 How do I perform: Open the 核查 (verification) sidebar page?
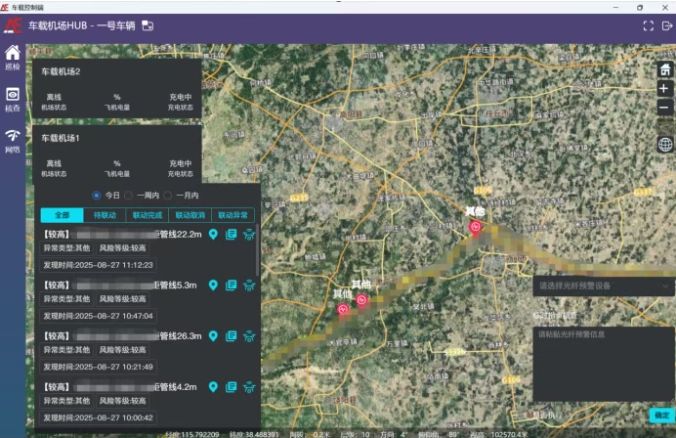[12, 98]
